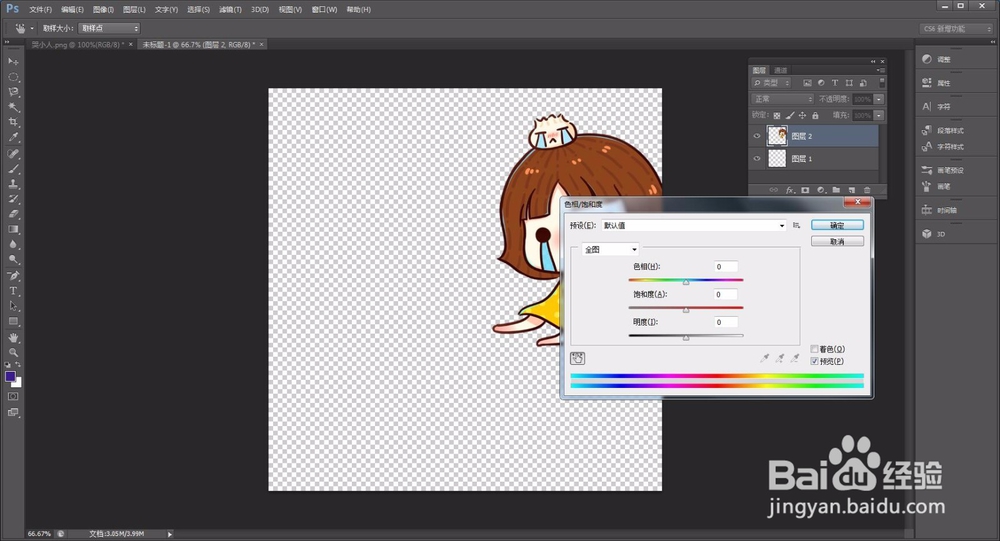This screenshot has height=541, width=1000.
Task: Open the 属性 properties panel
Action: [x=936, y=83]
